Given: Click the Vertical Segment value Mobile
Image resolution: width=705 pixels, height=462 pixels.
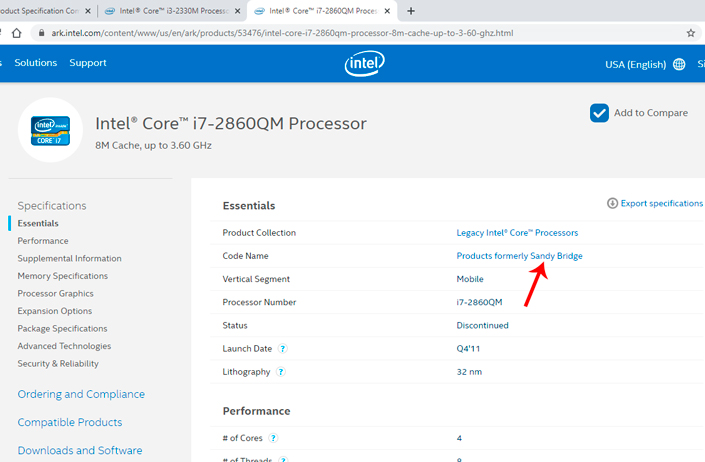Looking at the screenshot, I should pyautogui.click(x=470, y=279).
